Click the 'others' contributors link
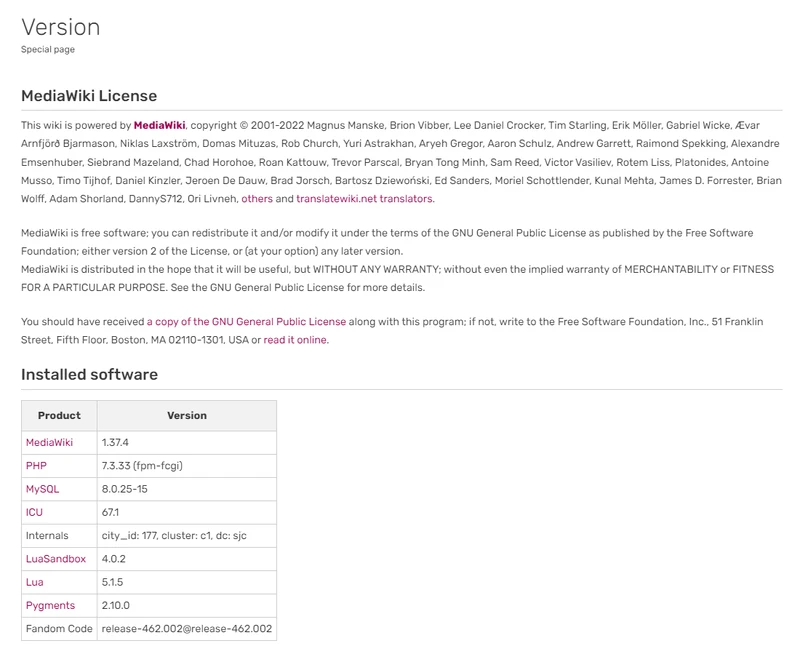Image resolution: width=800 pixels, height=646 pixels. [x=257, y=199]
